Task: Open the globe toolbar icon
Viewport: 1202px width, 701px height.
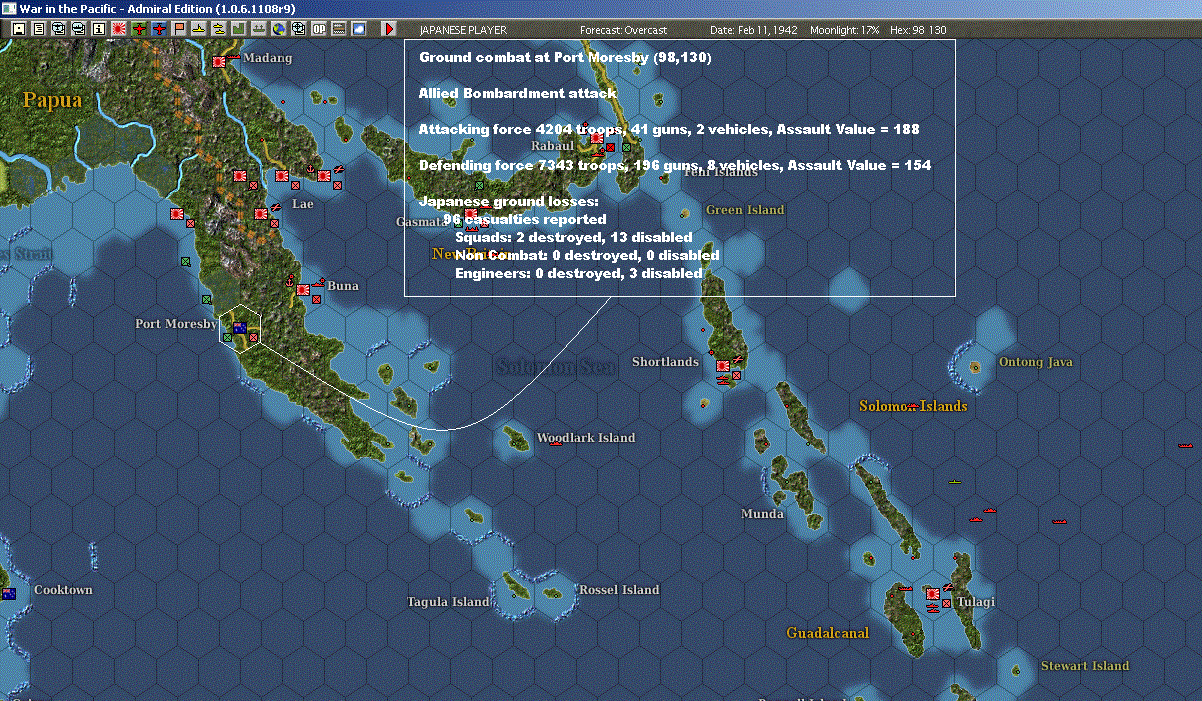Action: tap(278, 29)
